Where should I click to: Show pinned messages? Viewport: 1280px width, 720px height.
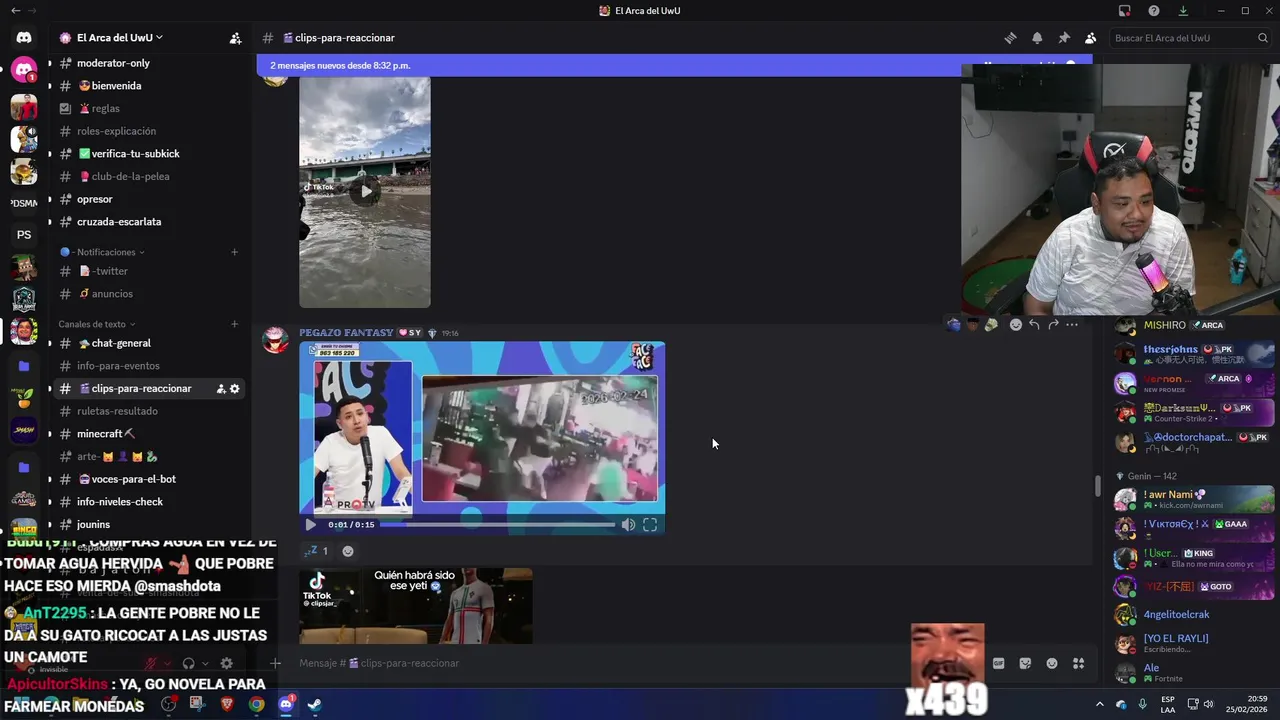[1064, 38]
